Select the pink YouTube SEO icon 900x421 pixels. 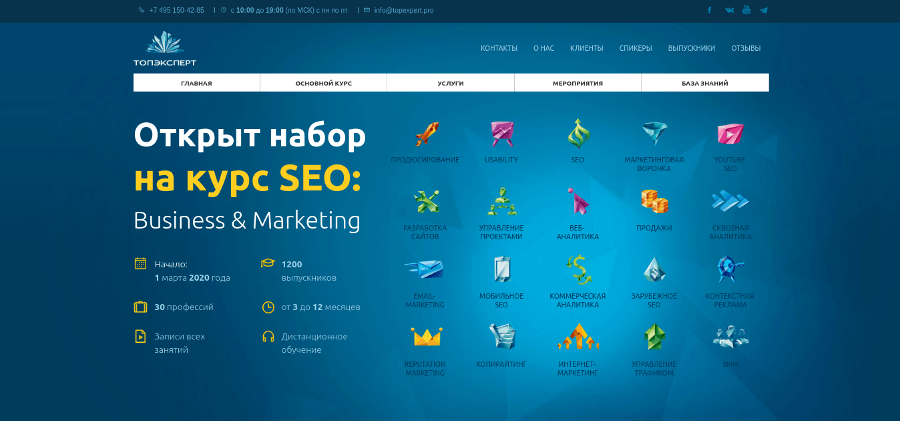pos(730,134)
